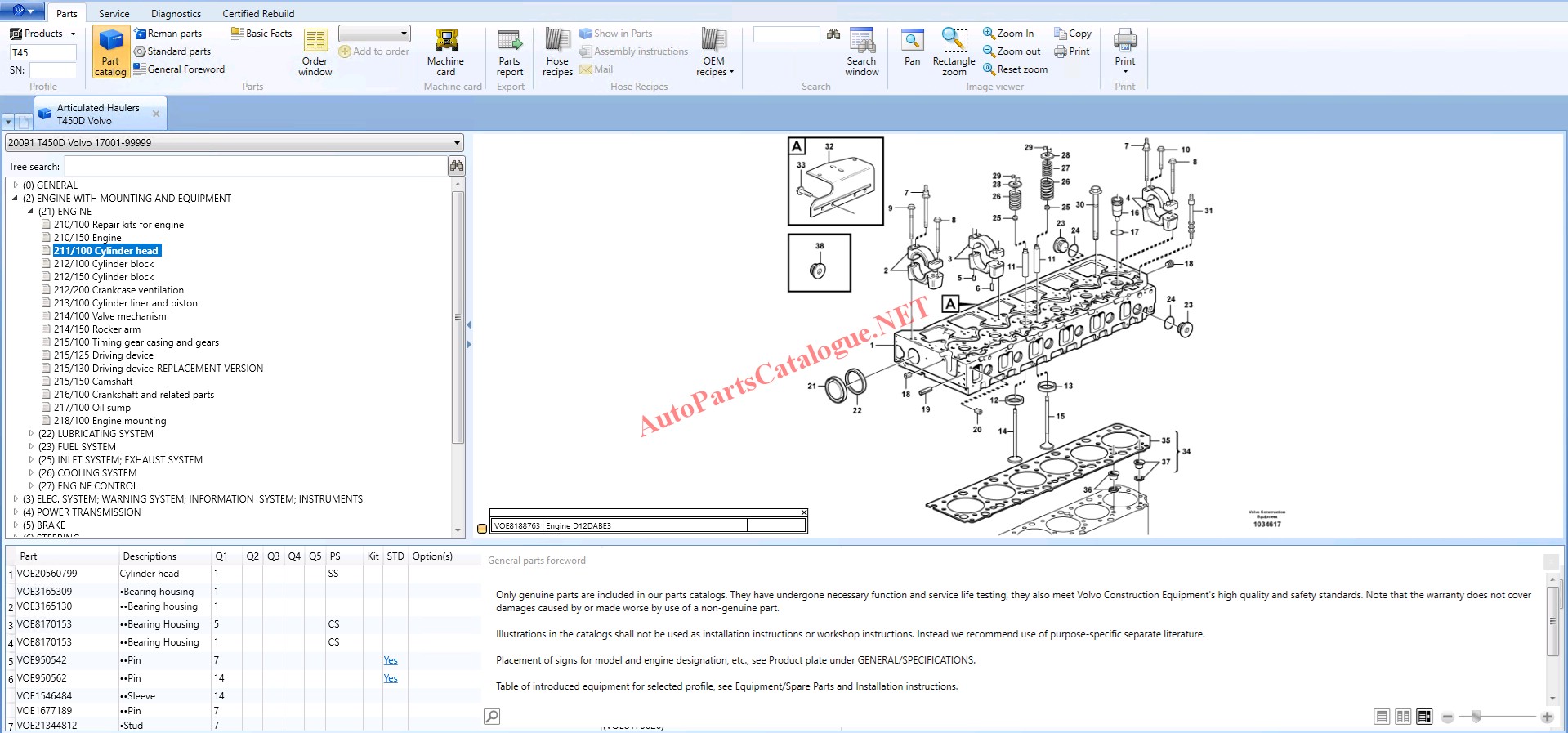Switch to single-column list layout
1568x733 pixels.
1382,717
